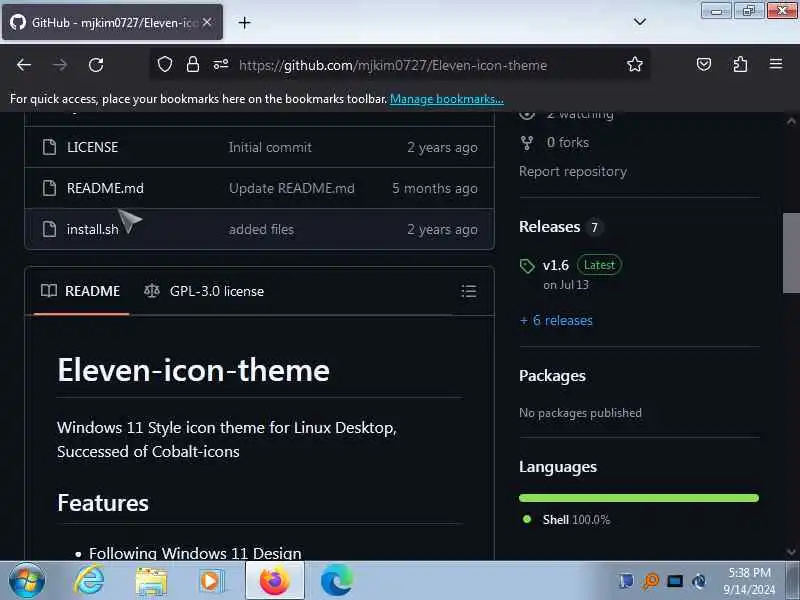
Task: Click the address bar URL field
Action: (x=393, y=65)
